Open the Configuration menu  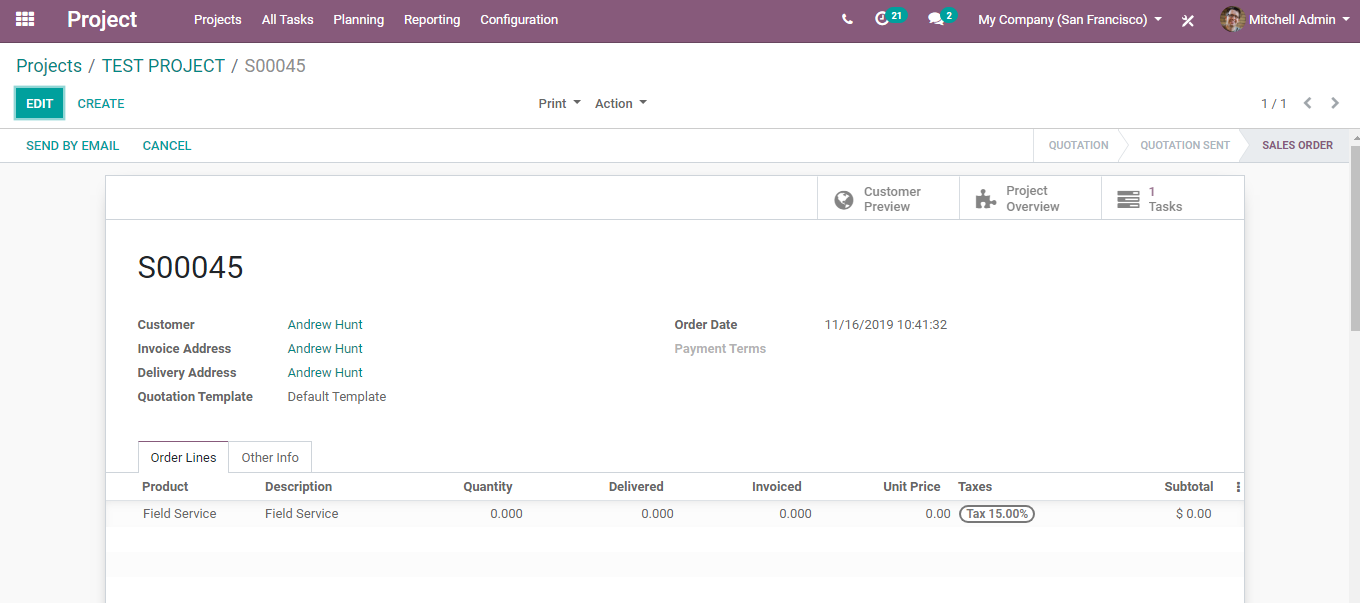pos(519,19)
